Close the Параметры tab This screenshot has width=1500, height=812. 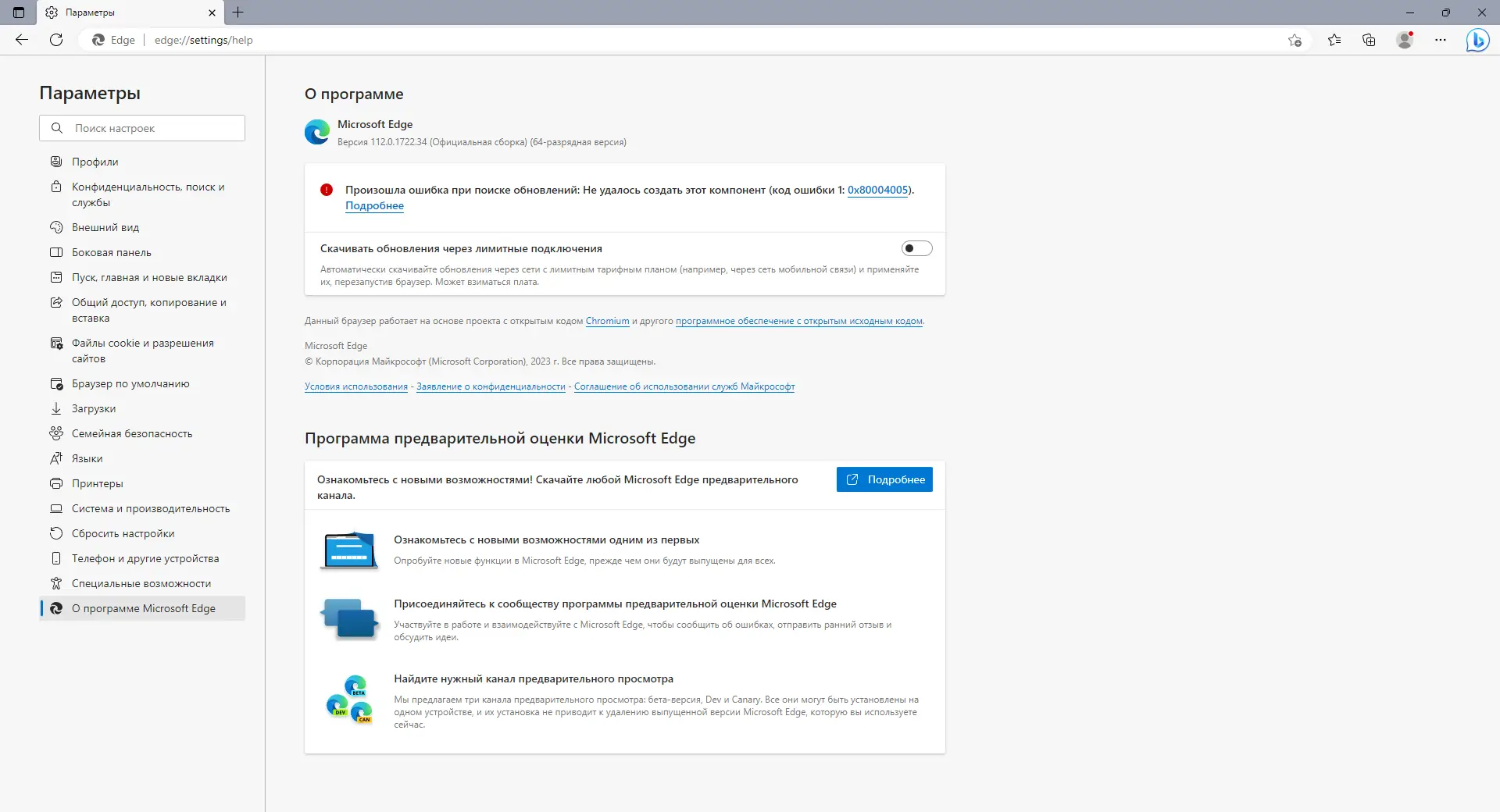point(212,12)
